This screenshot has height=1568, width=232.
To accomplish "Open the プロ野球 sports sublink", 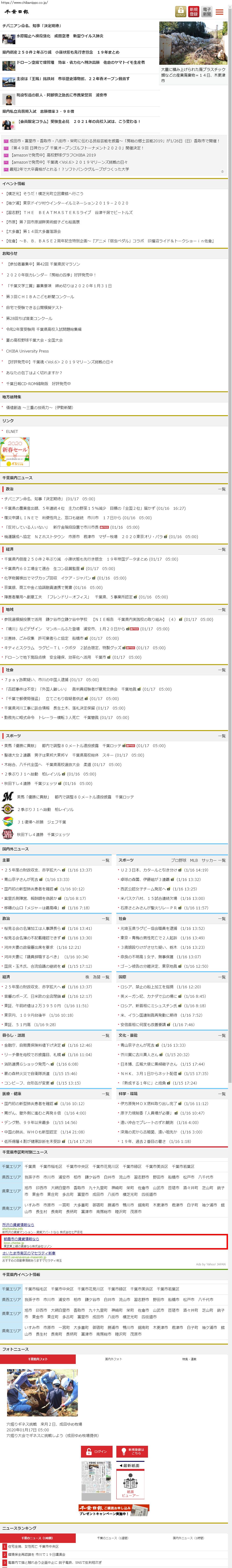I will tap(179, 860).
